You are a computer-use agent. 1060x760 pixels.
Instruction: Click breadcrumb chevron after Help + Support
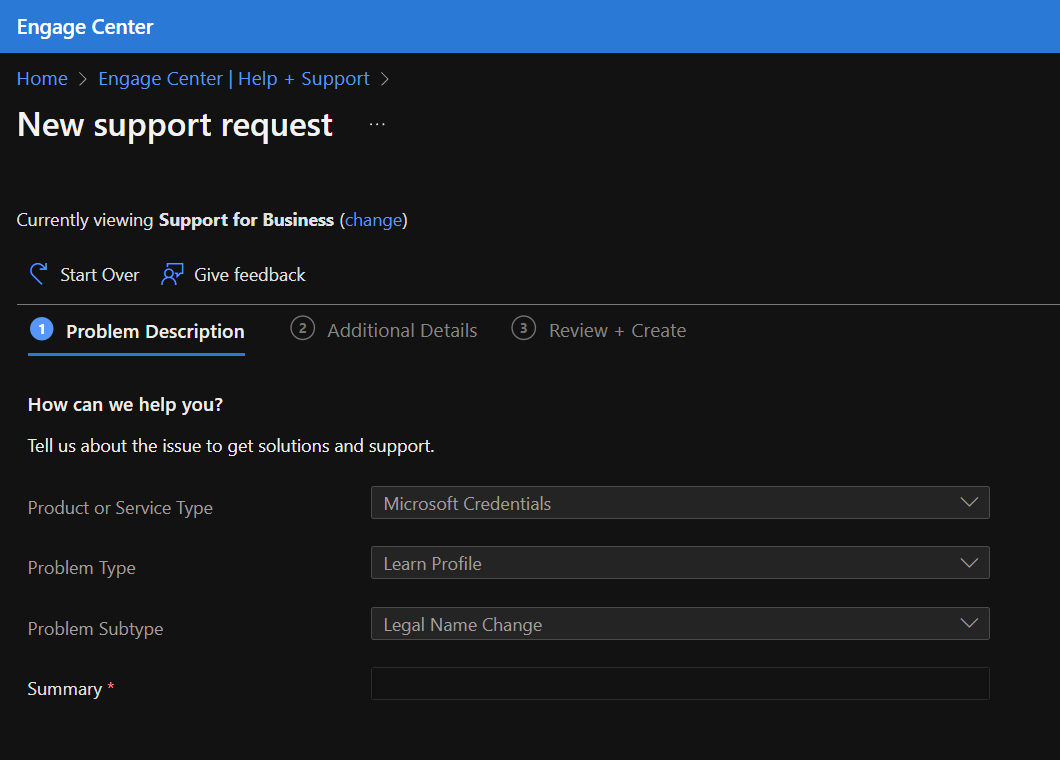[x=385, y=79]
